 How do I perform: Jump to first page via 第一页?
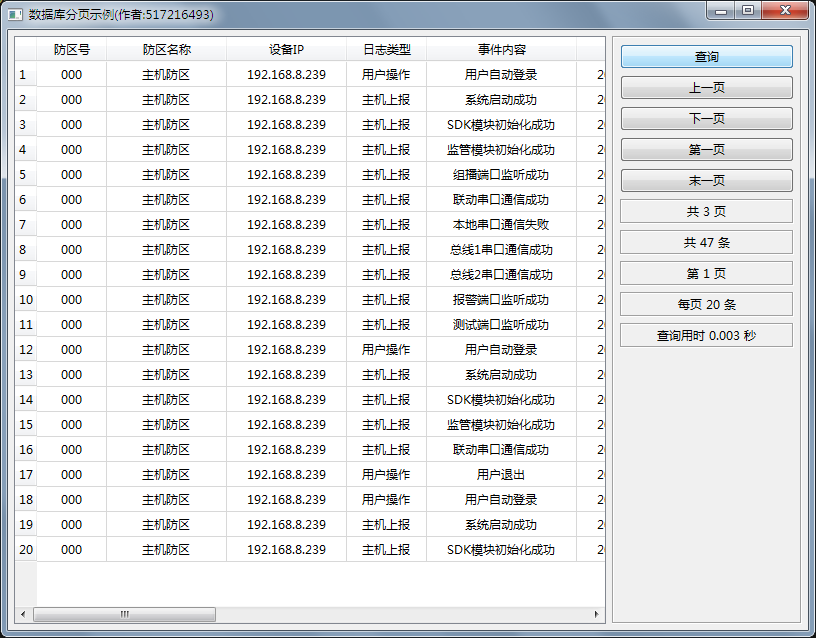coord(706,150)
